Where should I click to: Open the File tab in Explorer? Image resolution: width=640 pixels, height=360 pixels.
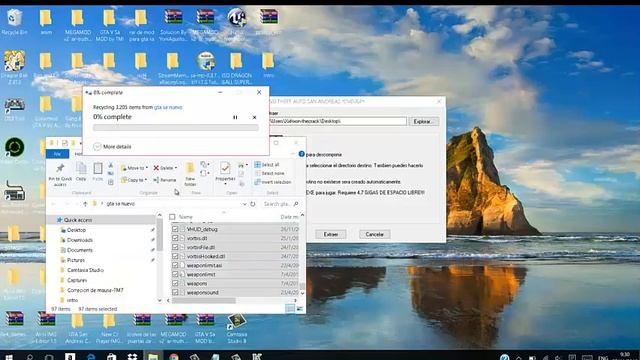click(57, 154)
